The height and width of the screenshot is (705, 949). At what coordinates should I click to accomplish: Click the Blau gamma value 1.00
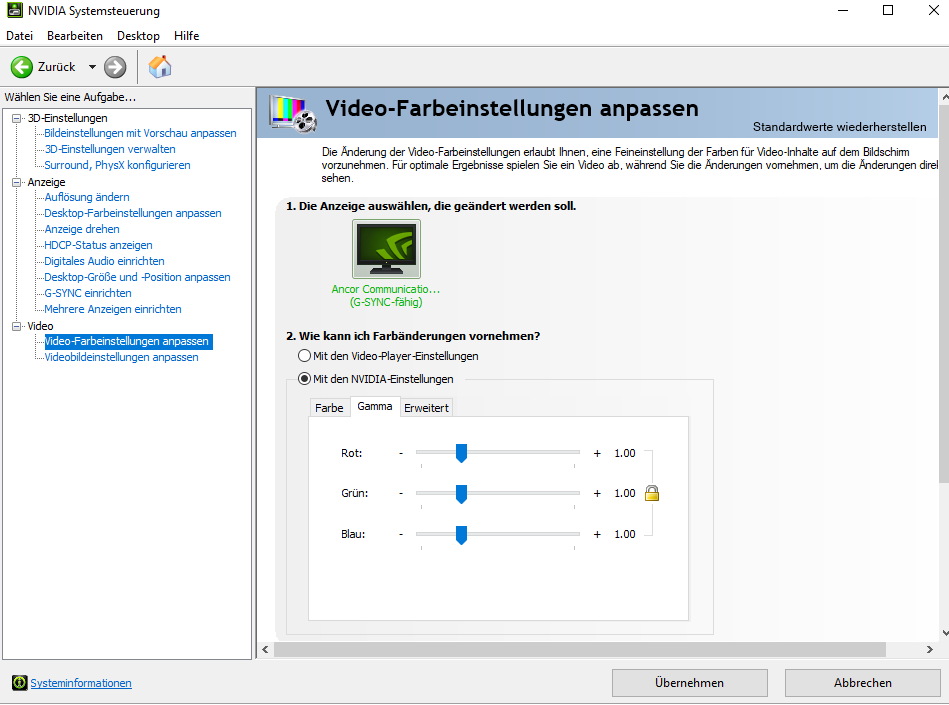625,534
